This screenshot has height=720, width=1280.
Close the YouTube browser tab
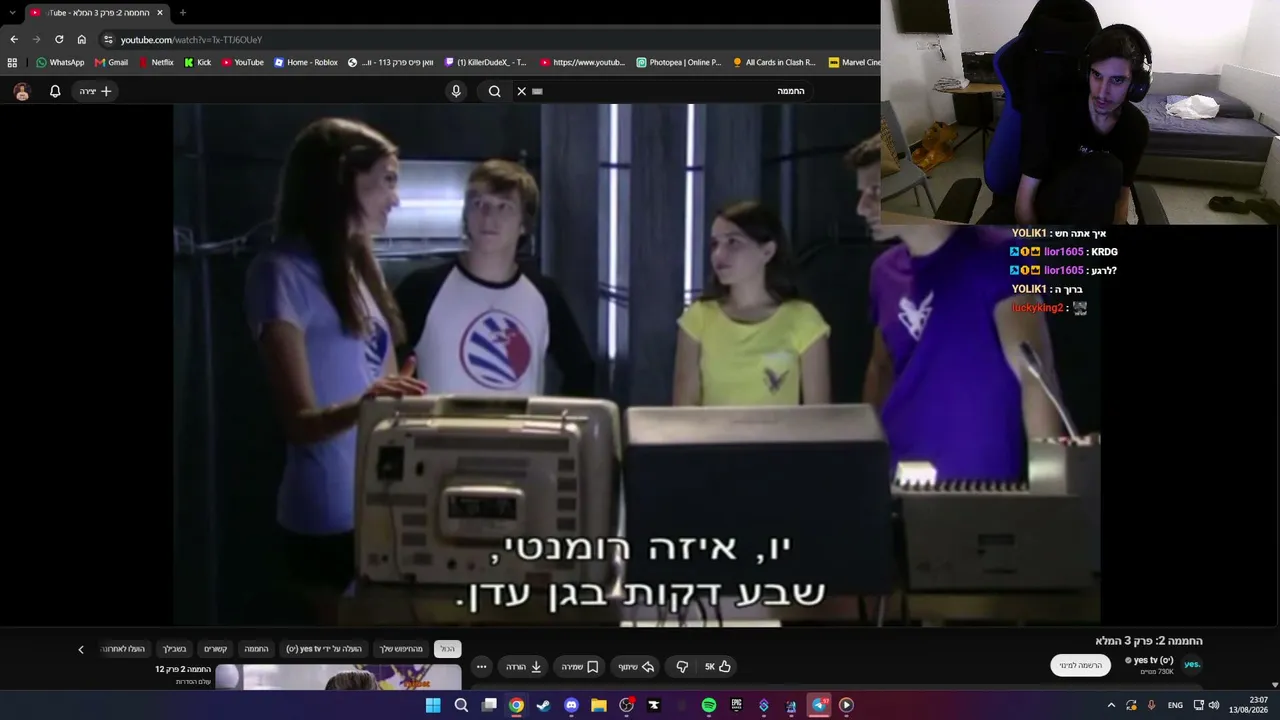(x=160, y=13)
